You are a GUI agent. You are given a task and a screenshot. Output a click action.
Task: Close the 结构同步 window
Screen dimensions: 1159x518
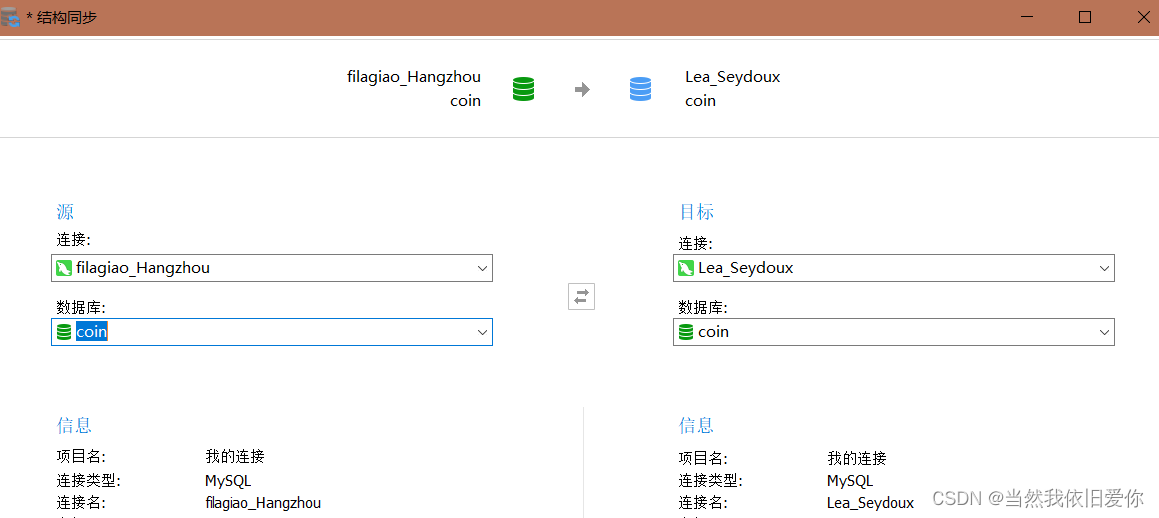click(x=1143, y=17)
